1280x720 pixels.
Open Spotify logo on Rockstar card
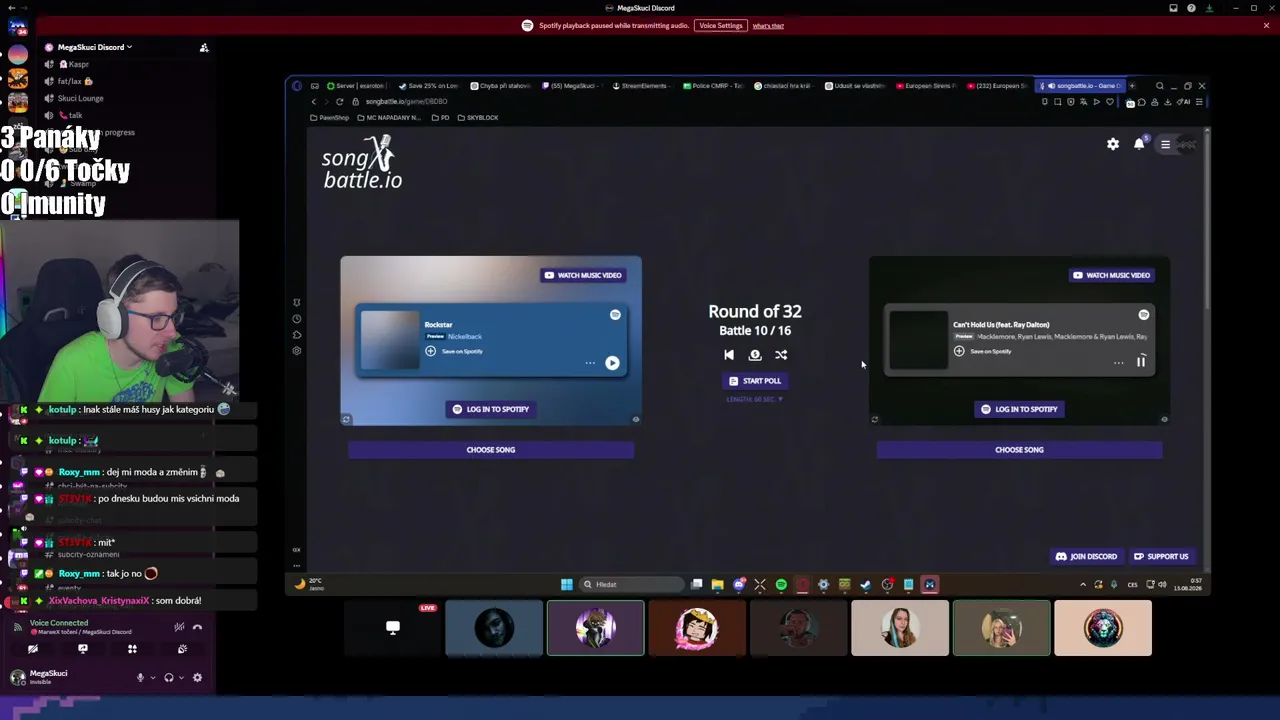[615, 315]
